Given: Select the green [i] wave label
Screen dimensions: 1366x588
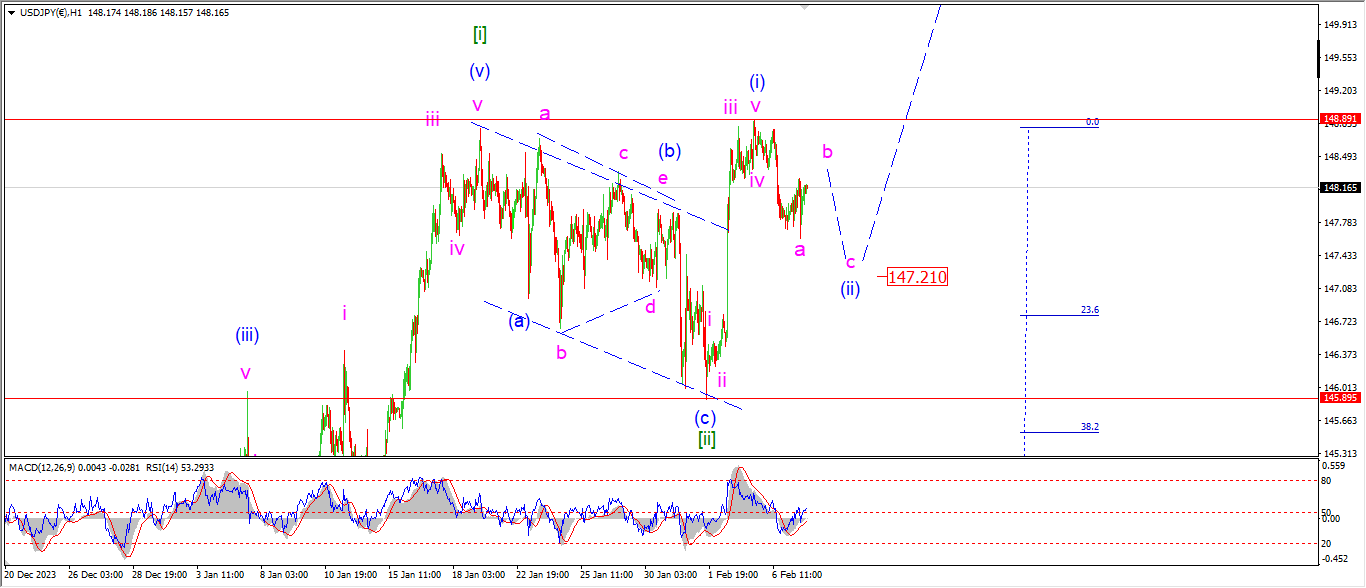Looking at the screenshot, I should (480, 35).
